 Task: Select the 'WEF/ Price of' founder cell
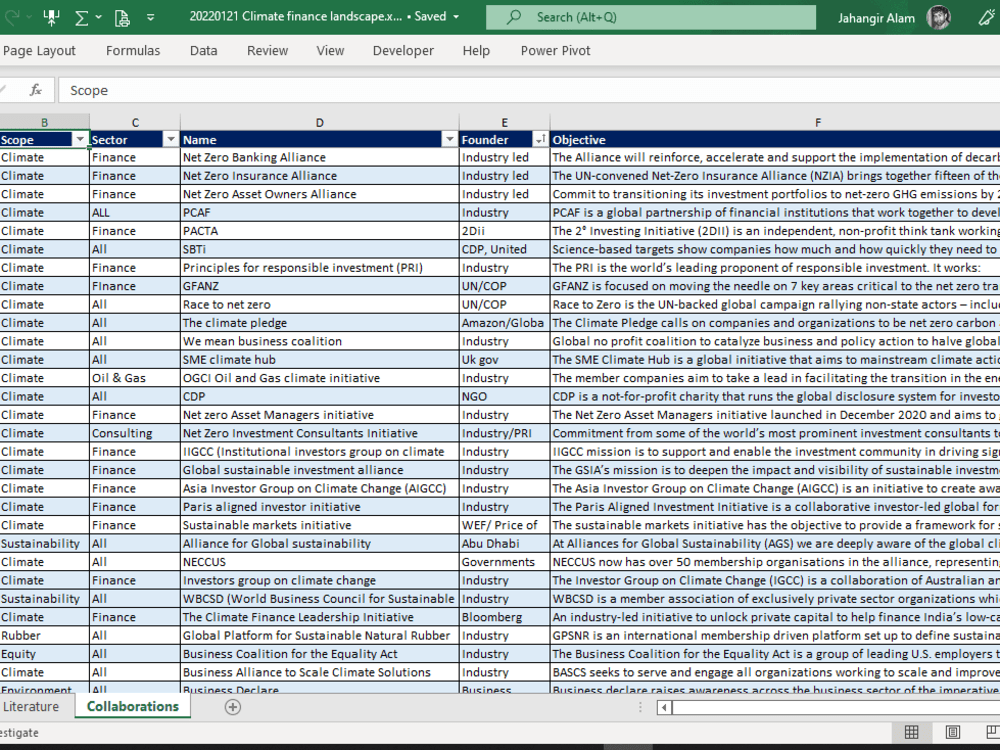coord(504,526)
